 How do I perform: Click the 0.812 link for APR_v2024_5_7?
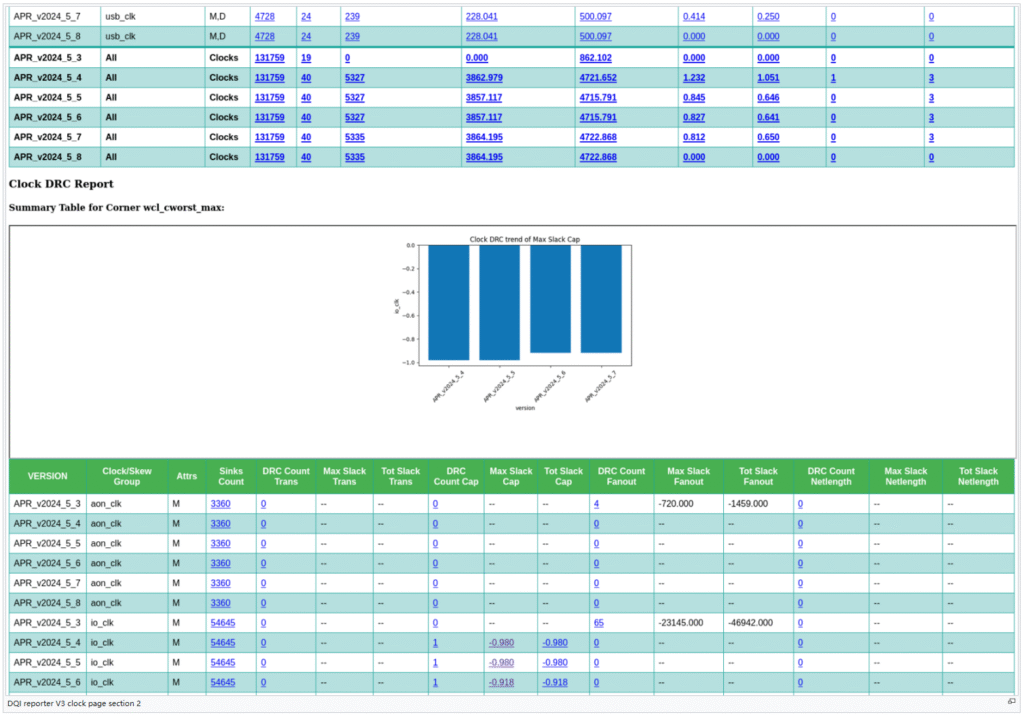tap(693, 137)
